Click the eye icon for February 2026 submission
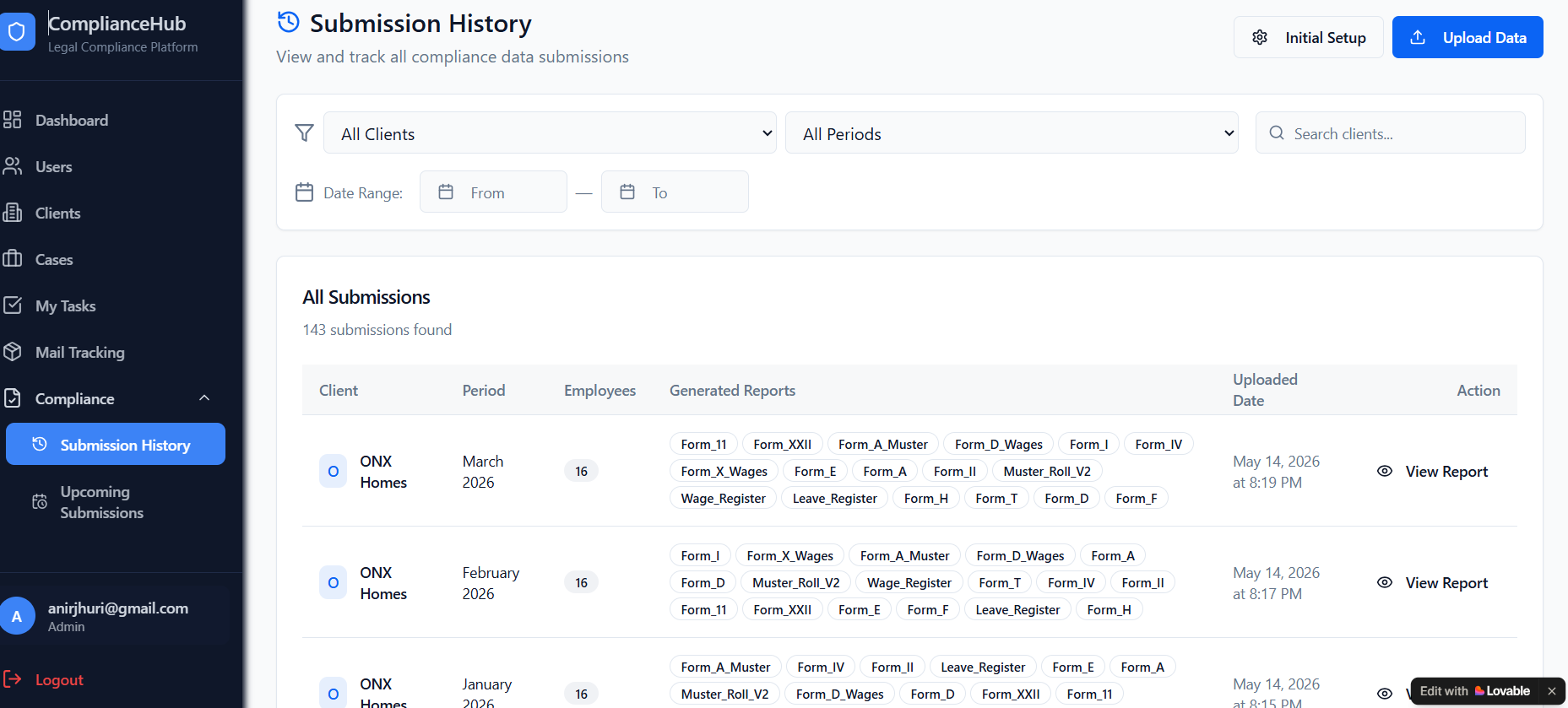This screenshot has width=1568, height=708. point(1385,582)
